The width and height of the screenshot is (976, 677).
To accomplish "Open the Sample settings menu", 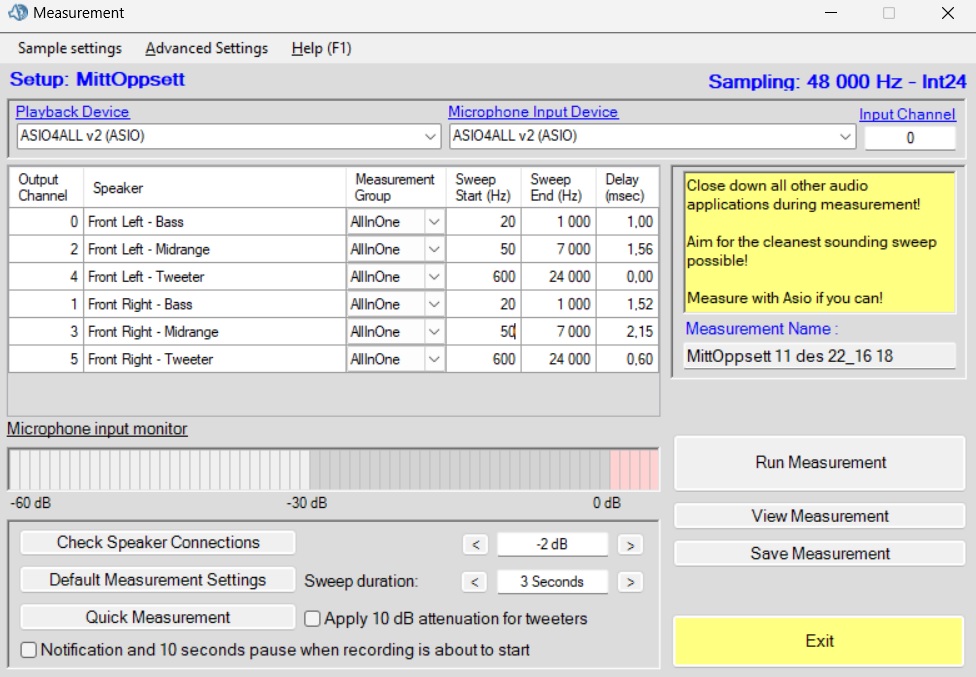I will [70, 48].
